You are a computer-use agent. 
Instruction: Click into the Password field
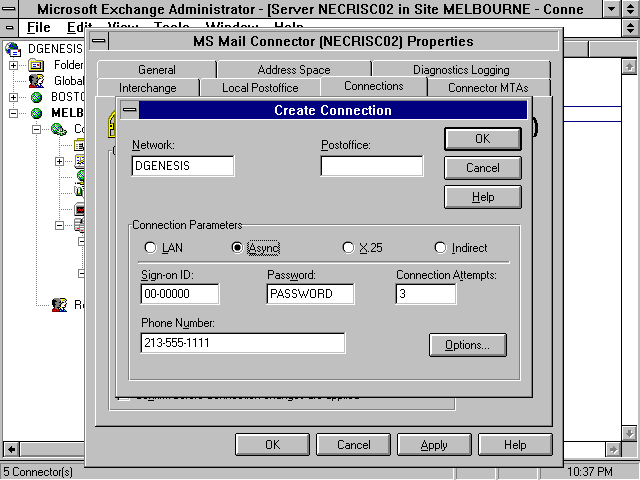(310, 294)
